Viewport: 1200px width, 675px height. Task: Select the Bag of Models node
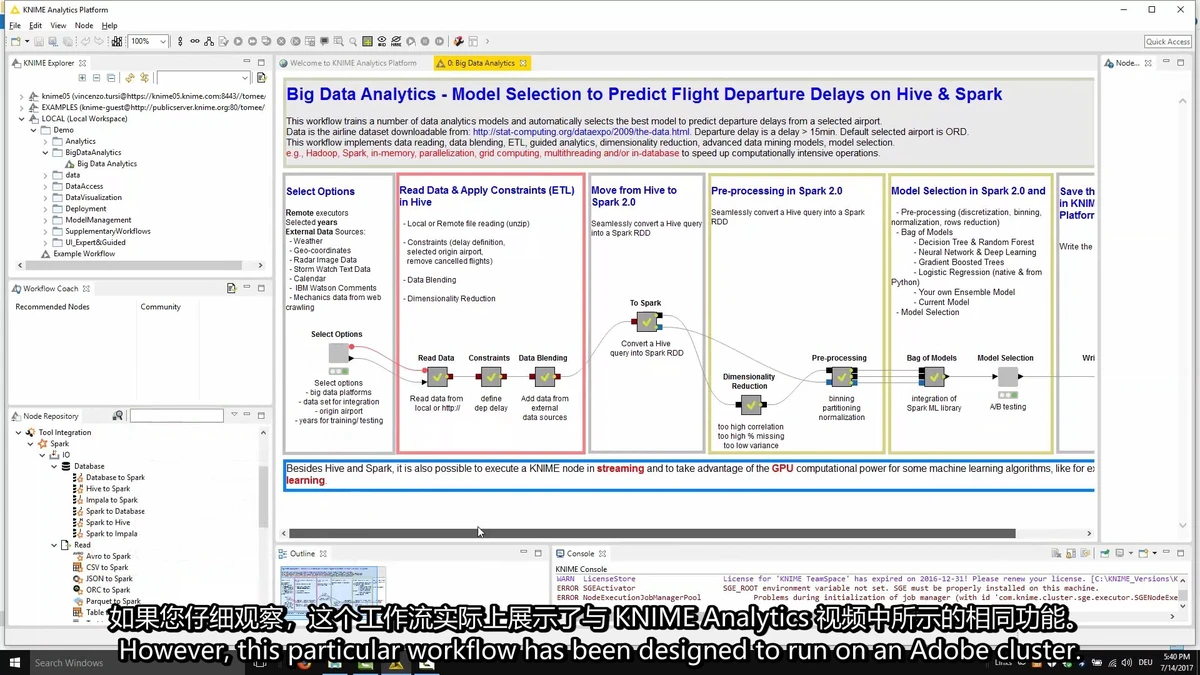coord(933,377)
